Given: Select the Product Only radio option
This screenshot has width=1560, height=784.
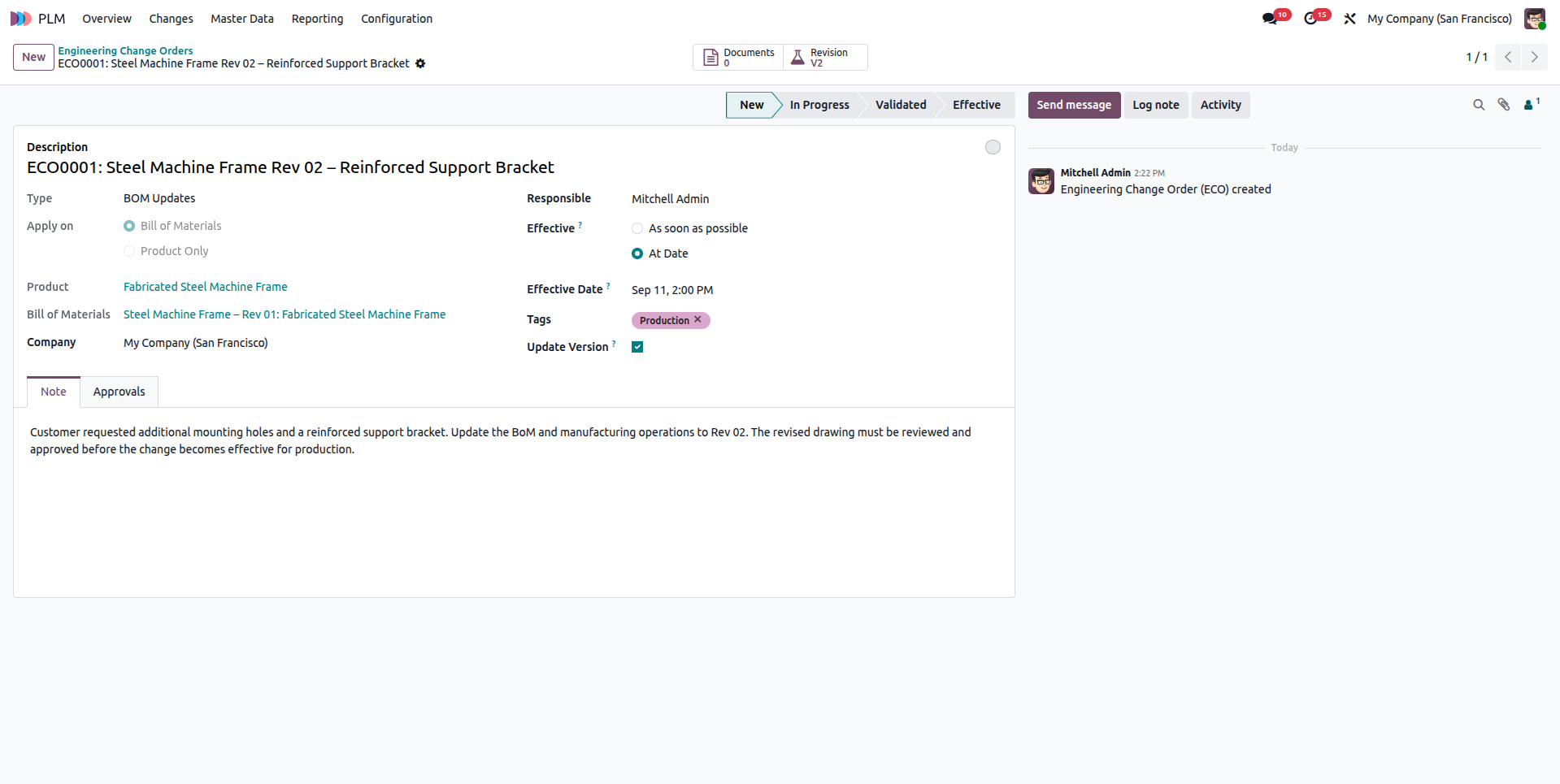Looking at the screenshot, I should pos(129,251).
